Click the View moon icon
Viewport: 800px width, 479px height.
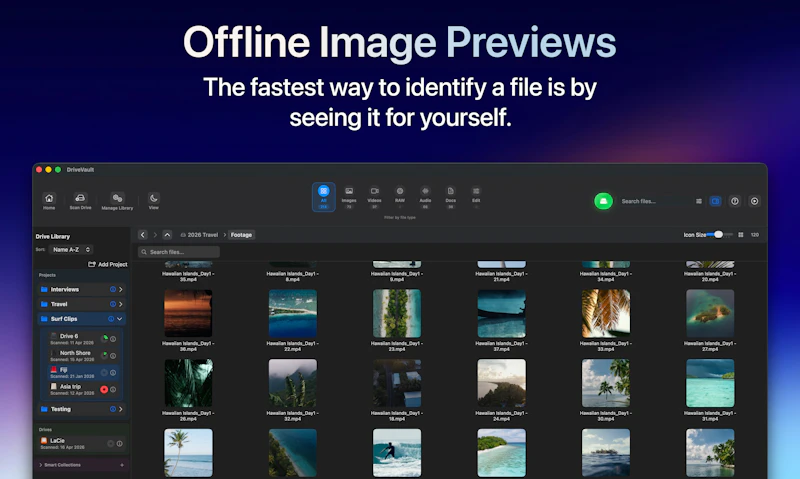pos(154,200)
